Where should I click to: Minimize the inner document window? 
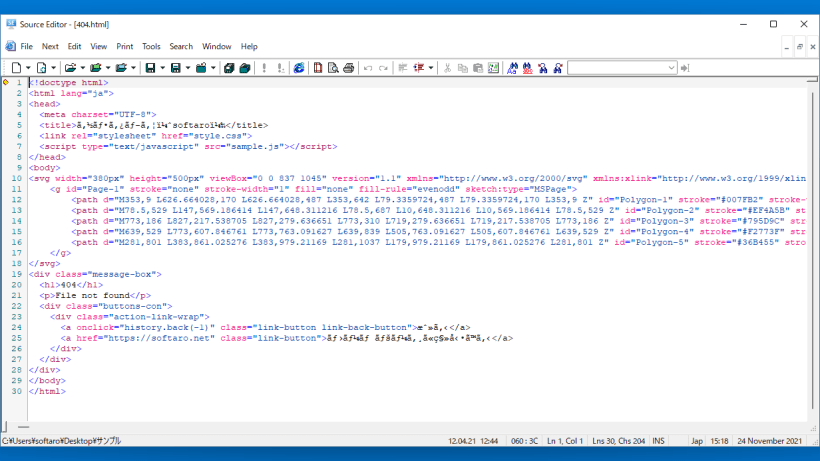pyautogui.click(x=787, y=47)
